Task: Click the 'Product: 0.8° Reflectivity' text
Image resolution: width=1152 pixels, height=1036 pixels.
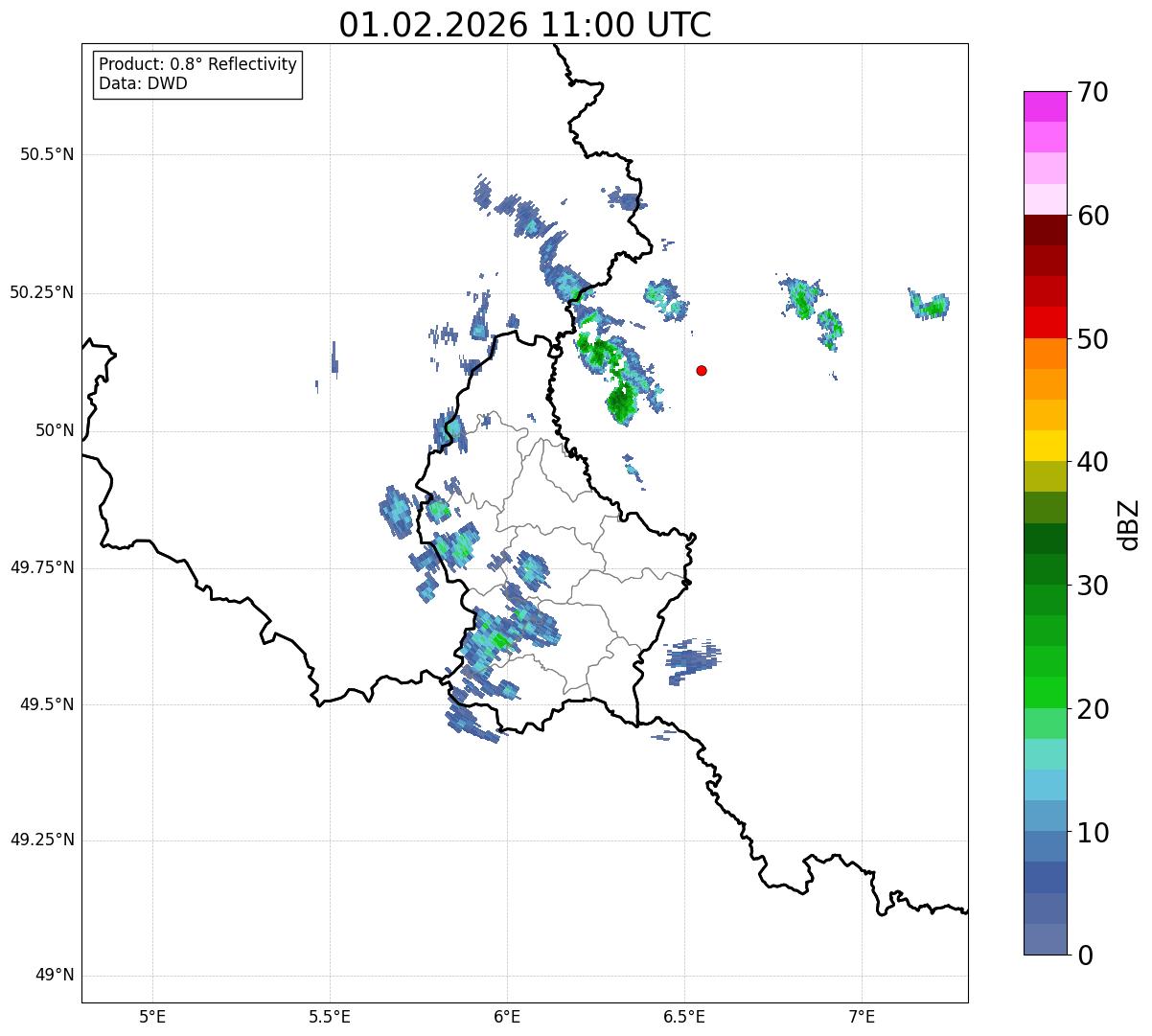Action: tap(198, 64)
